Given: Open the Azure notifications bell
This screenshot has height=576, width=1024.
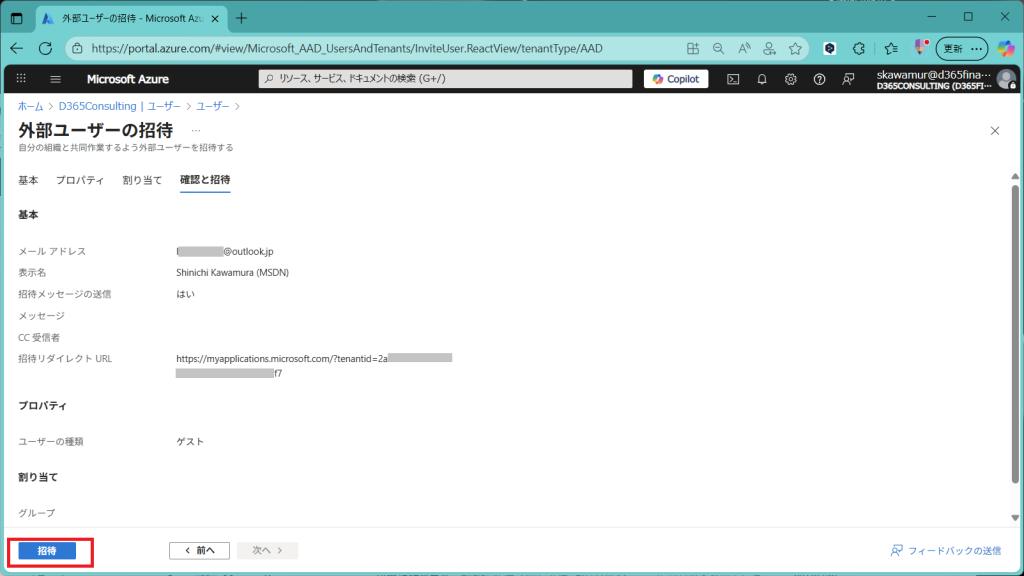Looking at the screenshot, I should [x=762, y=79].
